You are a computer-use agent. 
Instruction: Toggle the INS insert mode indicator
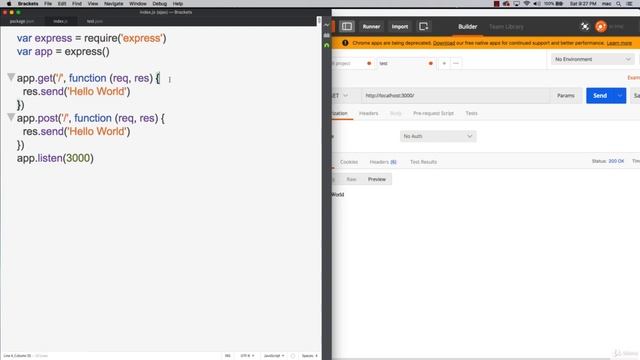click(x=228, y=356)
